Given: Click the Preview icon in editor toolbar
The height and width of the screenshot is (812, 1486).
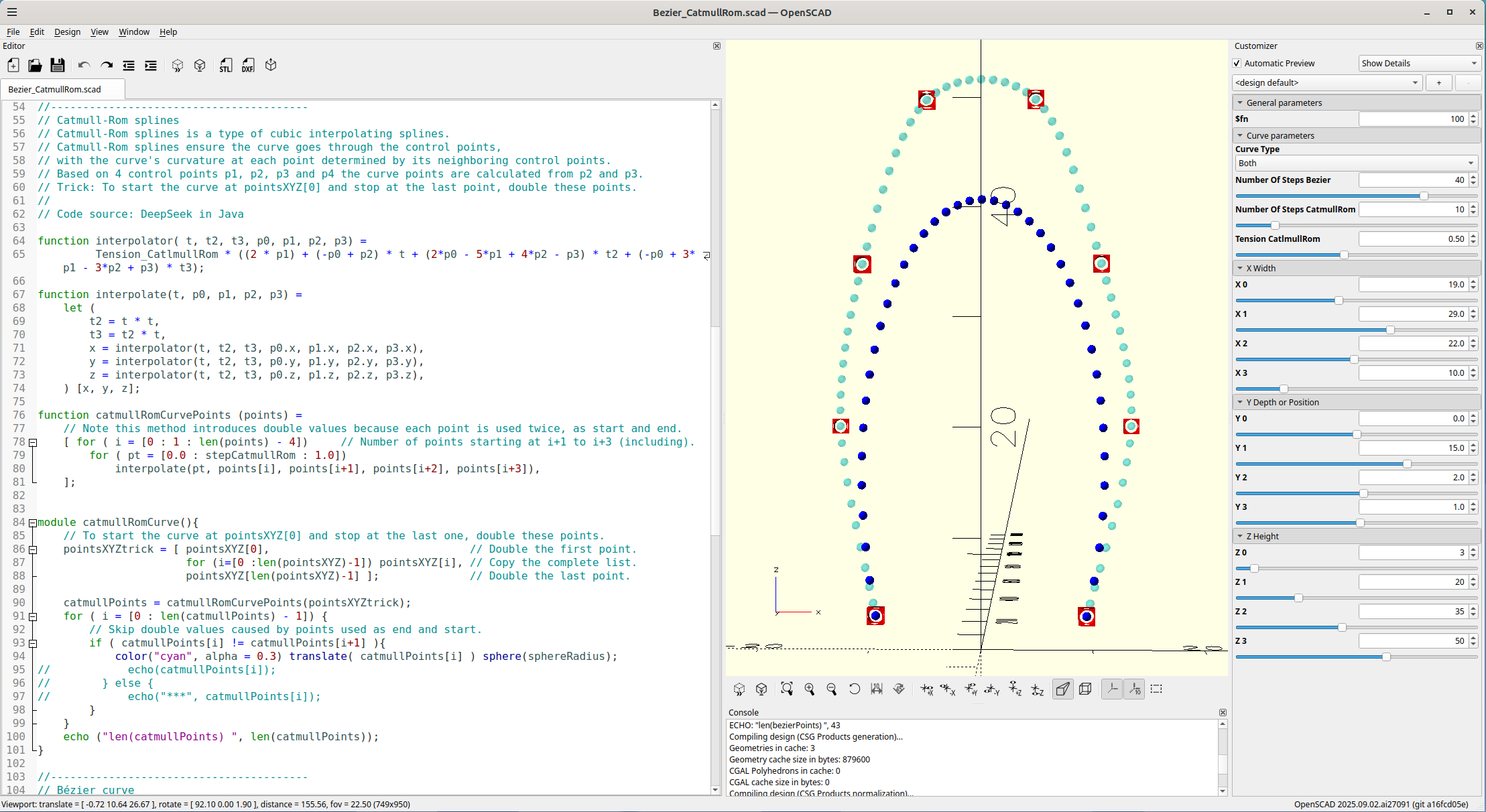Looking at the screenshot, I should coord(178,65).
